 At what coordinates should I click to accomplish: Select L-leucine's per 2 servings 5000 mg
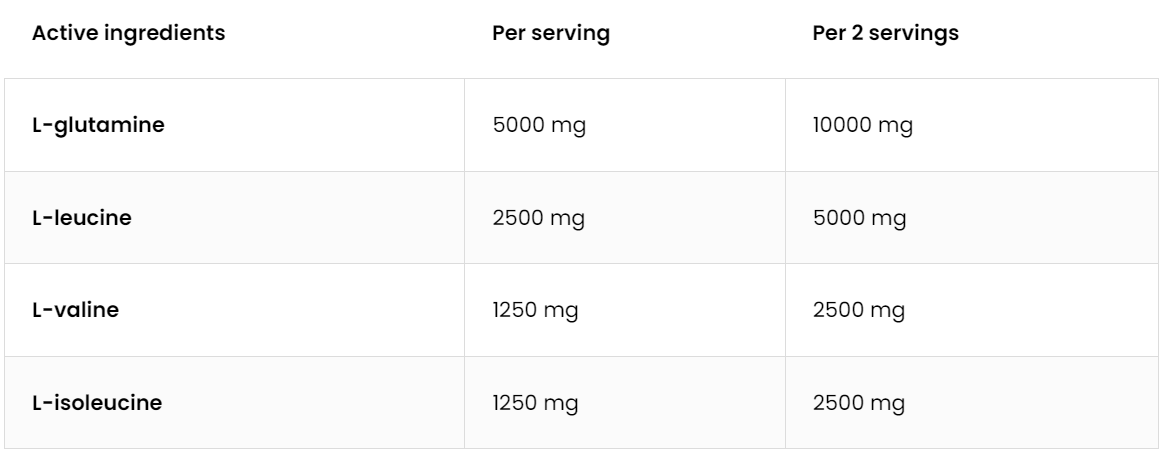(x=860, y=218)
